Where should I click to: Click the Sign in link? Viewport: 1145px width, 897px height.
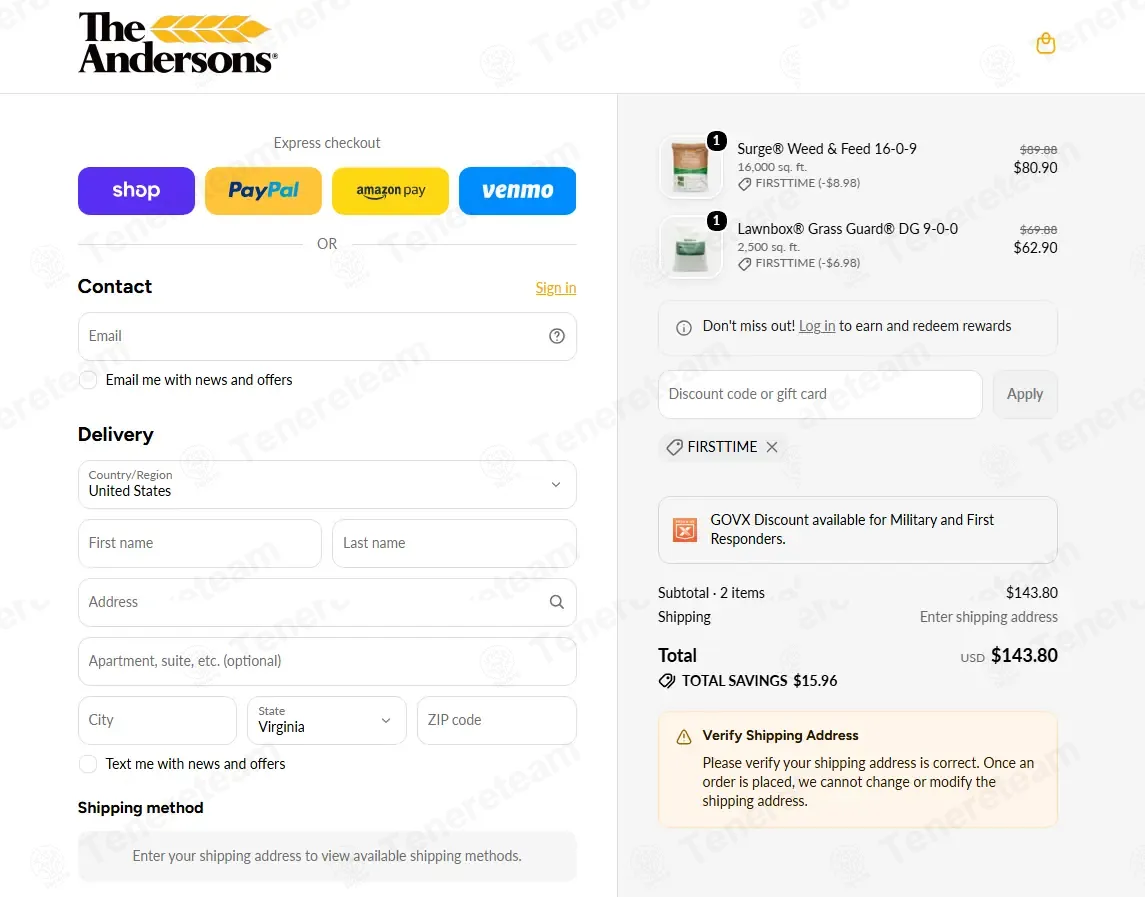pos(556,288)
